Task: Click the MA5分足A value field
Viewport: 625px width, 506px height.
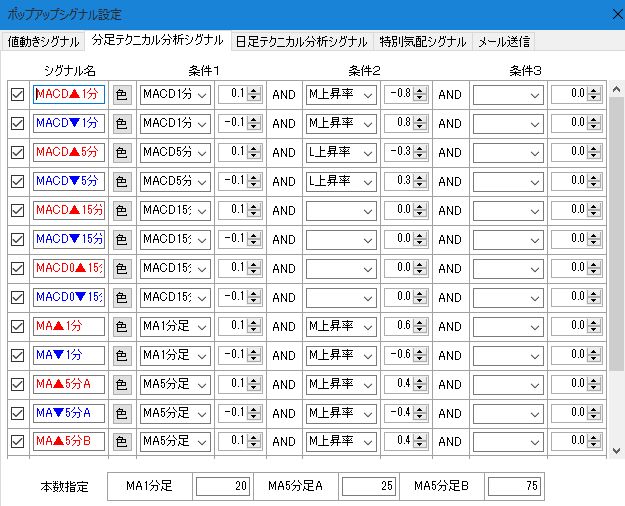Action: (368, 487)
